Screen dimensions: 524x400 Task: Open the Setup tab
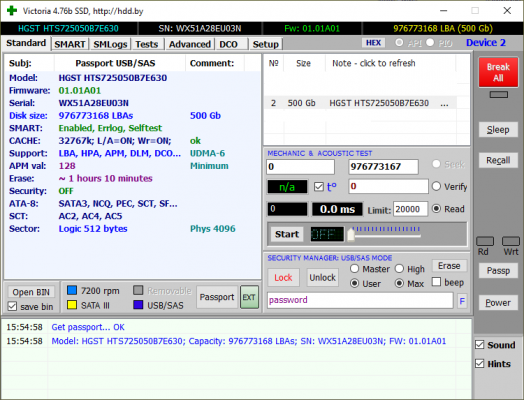click(266, 44)
